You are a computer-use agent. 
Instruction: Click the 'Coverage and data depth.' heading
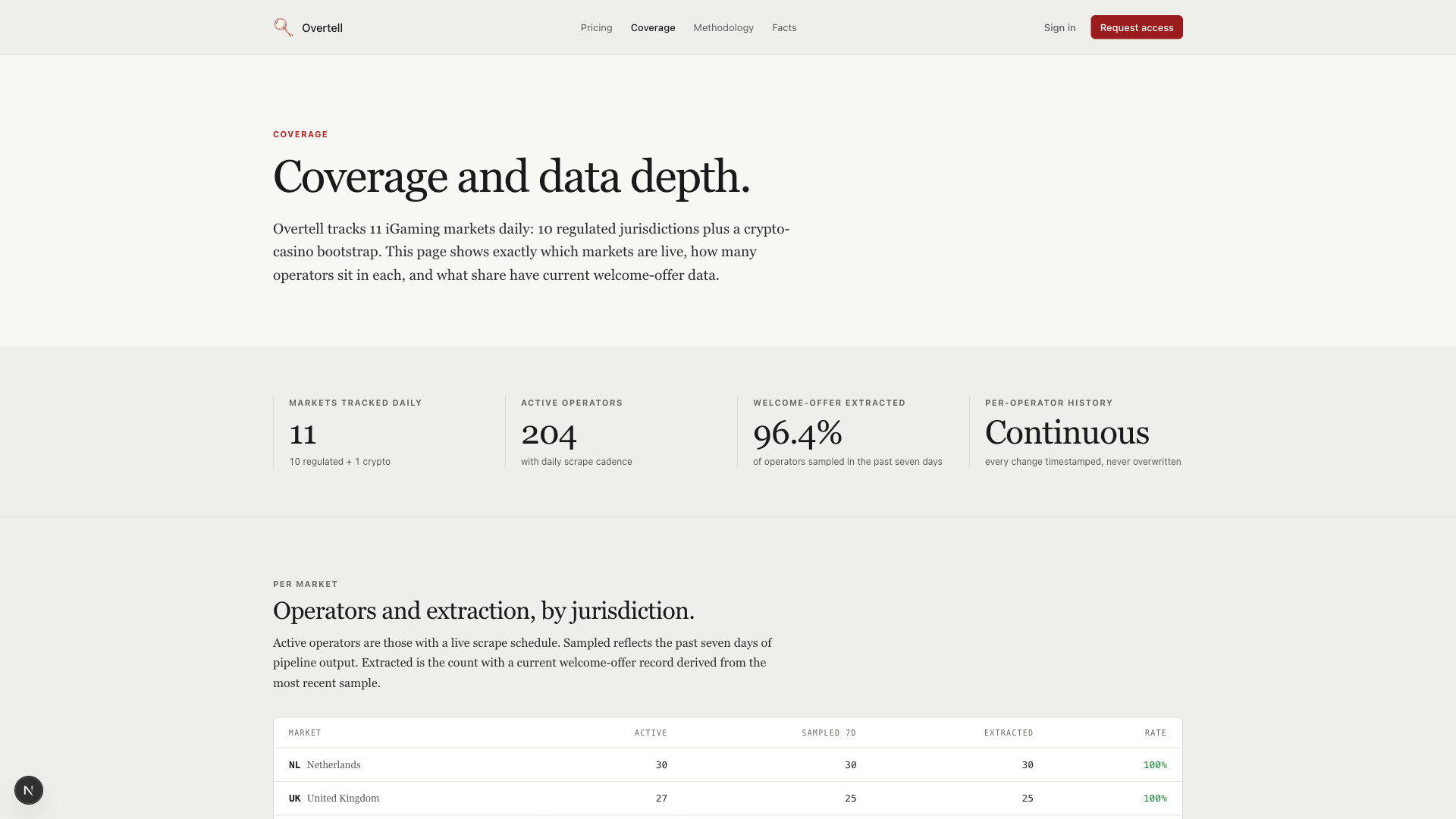tap(511, 177)
